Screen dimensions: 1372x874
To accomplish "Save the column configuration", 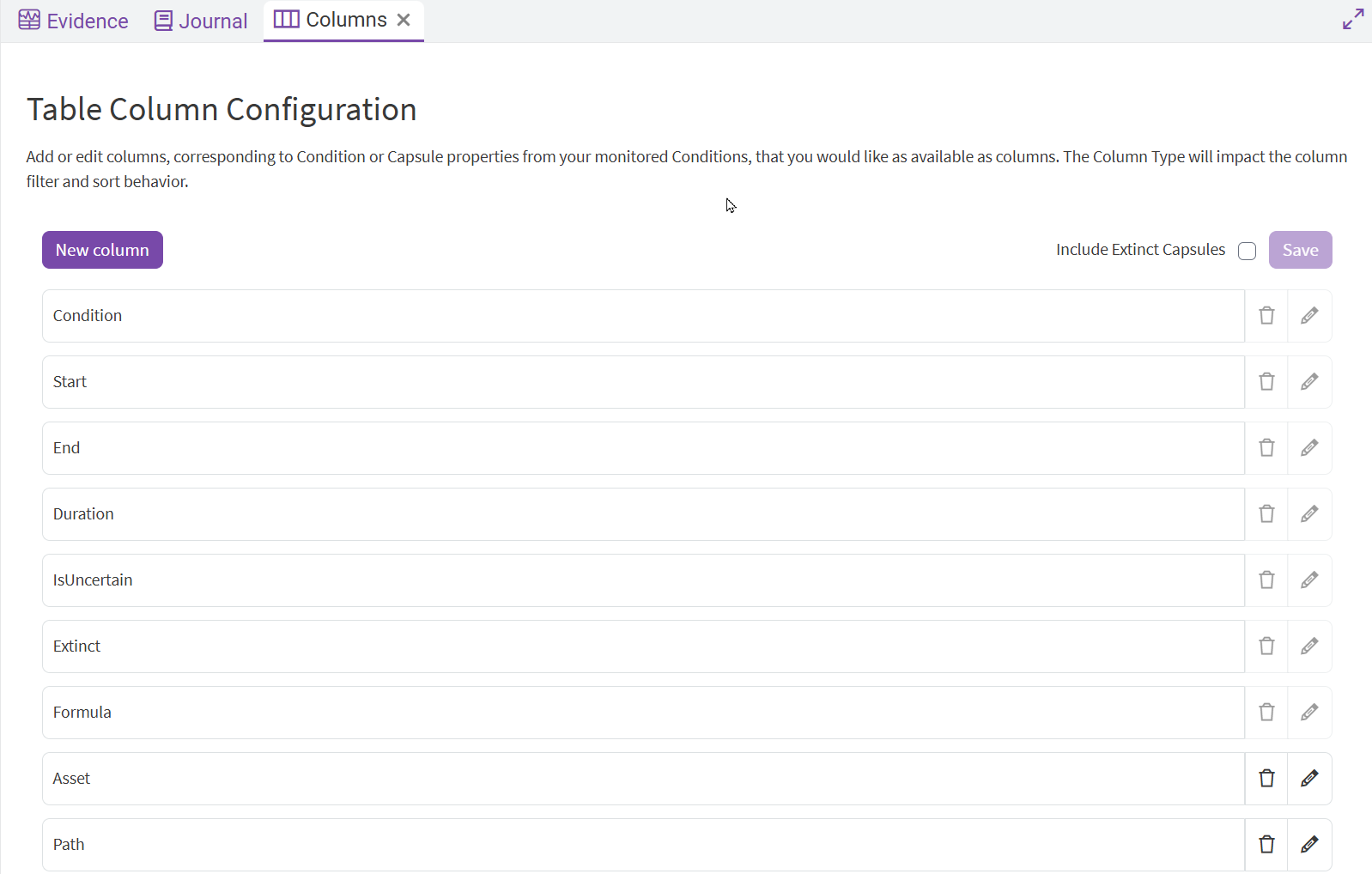I will [1300, 250].
